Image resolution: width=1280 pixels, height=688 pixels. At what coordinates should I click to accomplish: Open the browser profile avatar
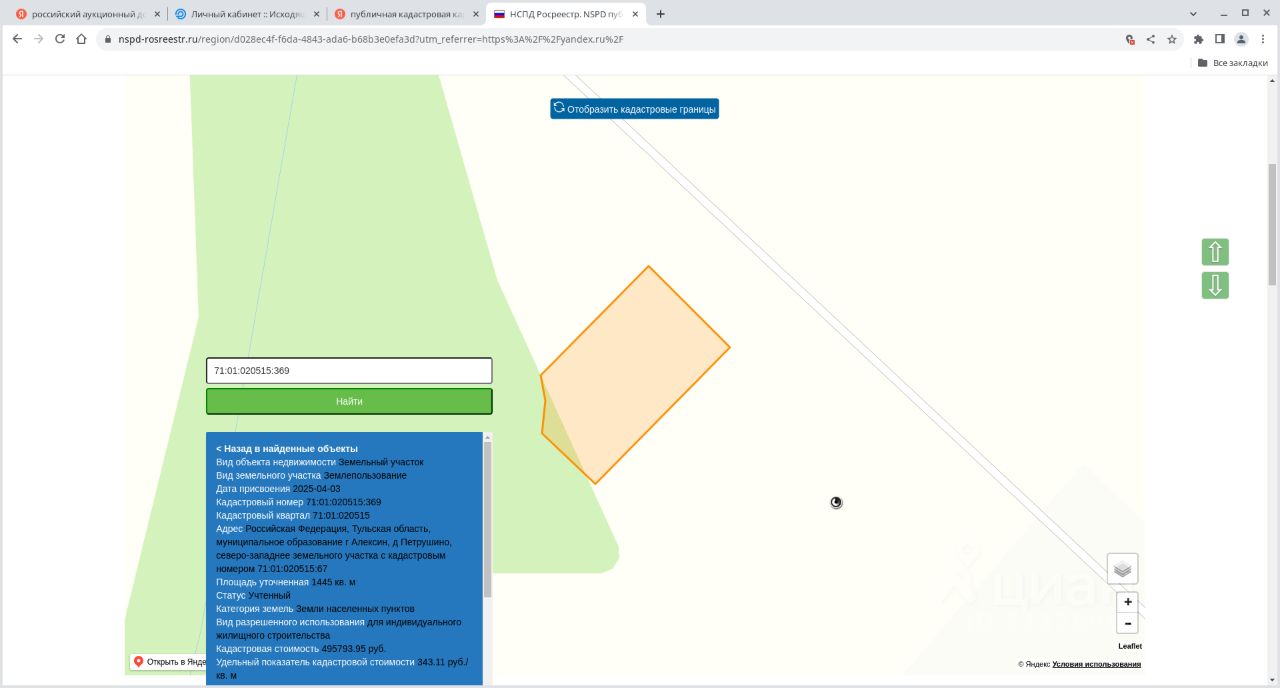pos(1241,39)
